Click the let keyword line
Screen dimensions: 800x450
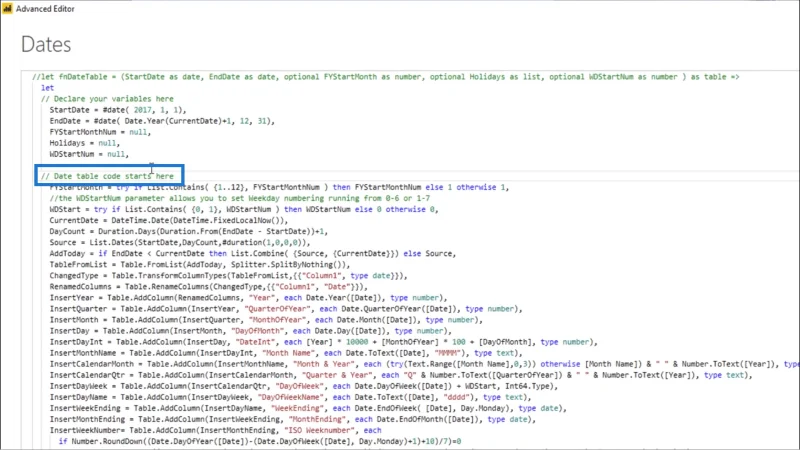click(x=47, y=88)
